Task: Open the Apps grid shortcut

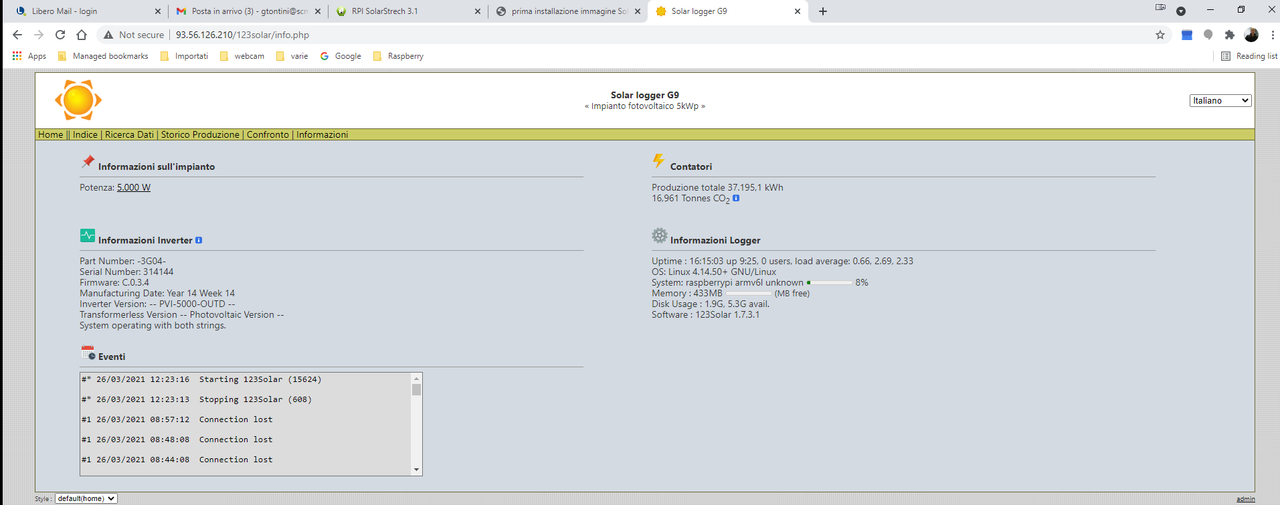Action: tap(29, 56)
